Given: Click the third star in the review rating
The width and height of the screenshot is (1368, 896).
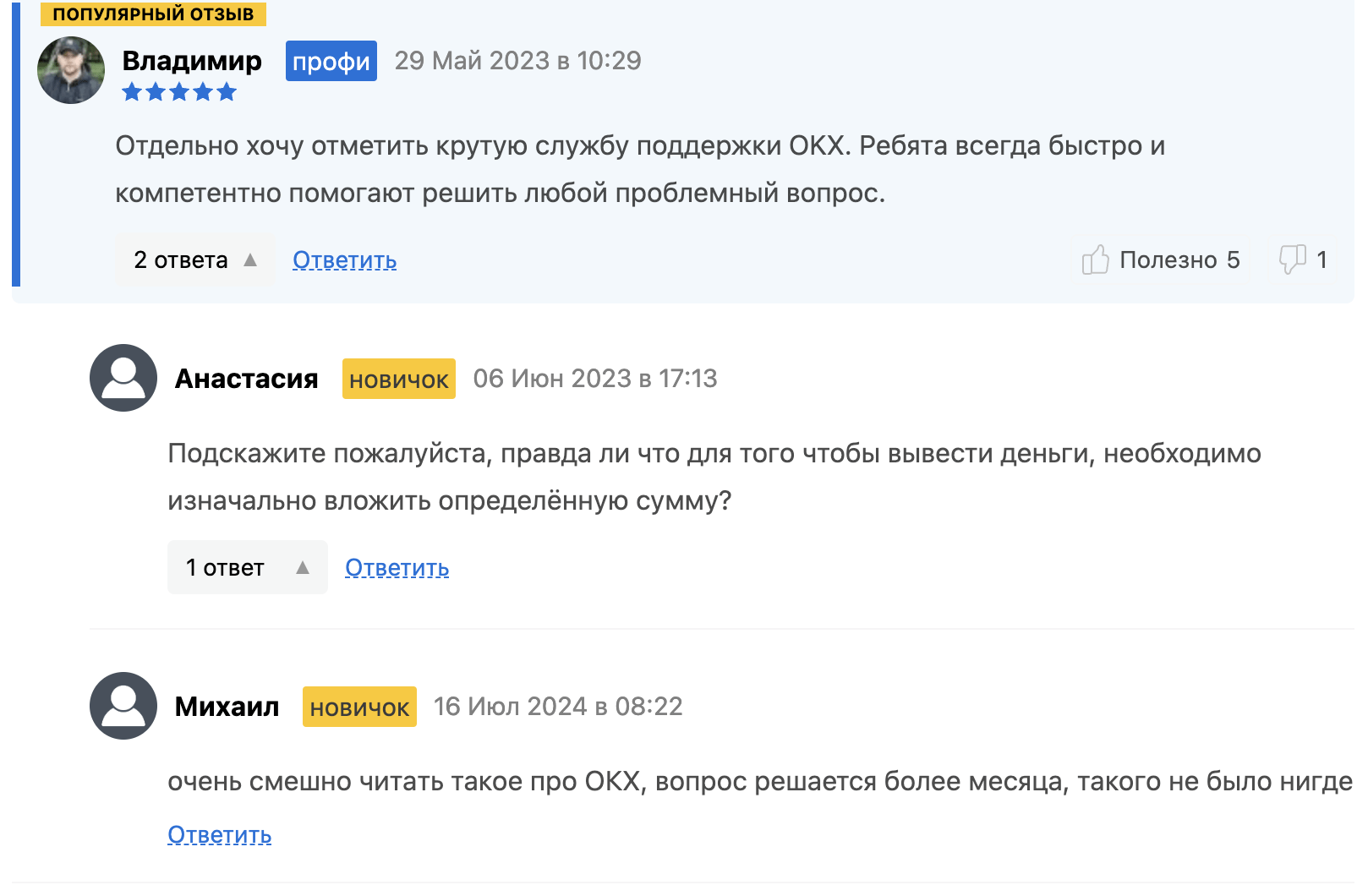Looking at the screenshot, I should pyautogui.click(x=180, y=92).
